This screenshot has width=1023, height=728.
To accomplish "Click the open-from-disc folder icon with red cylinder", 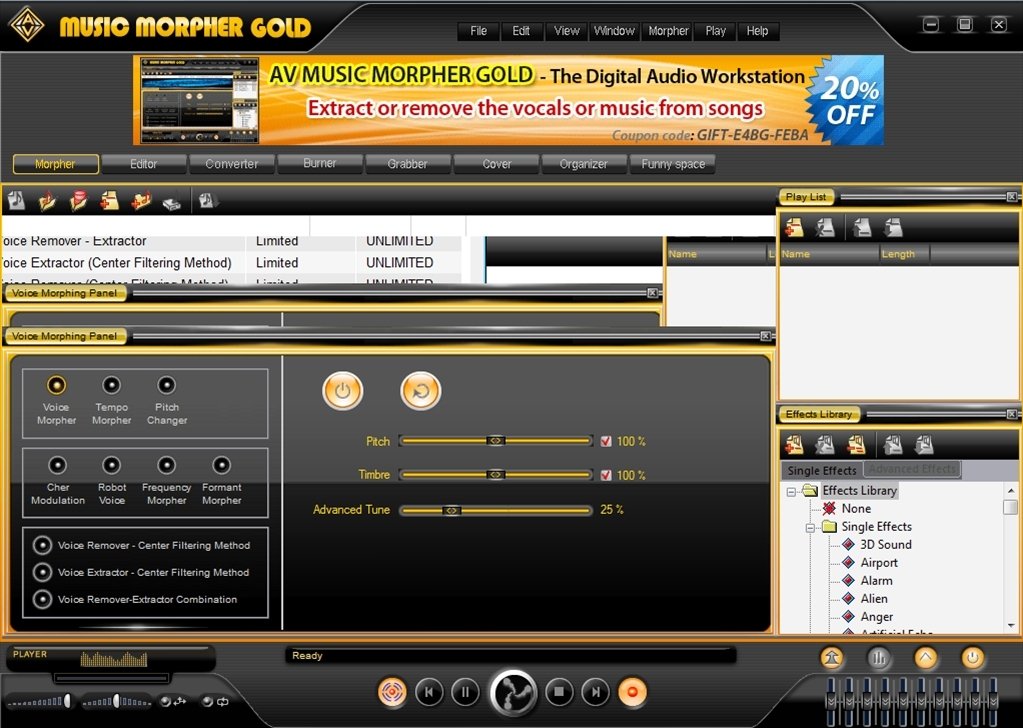I will (78, 200).
